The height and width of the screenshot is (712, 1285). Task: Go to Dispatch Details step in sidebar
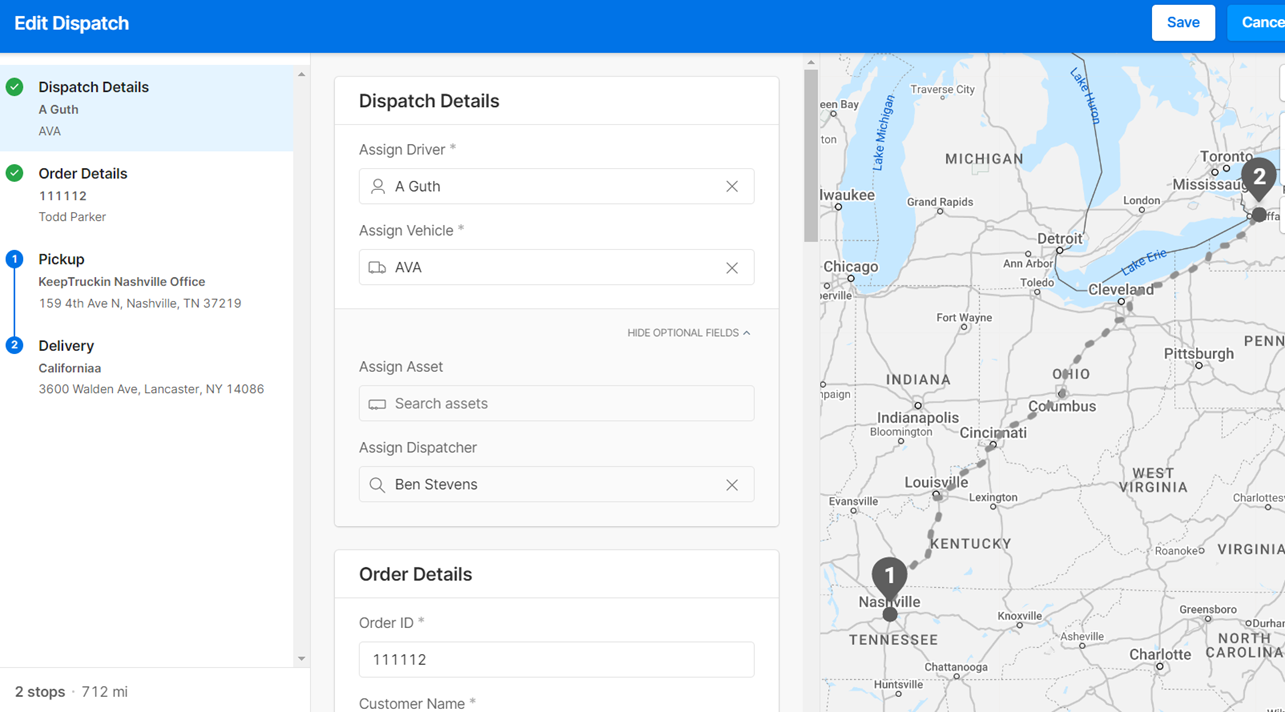(x=93, y=87)
